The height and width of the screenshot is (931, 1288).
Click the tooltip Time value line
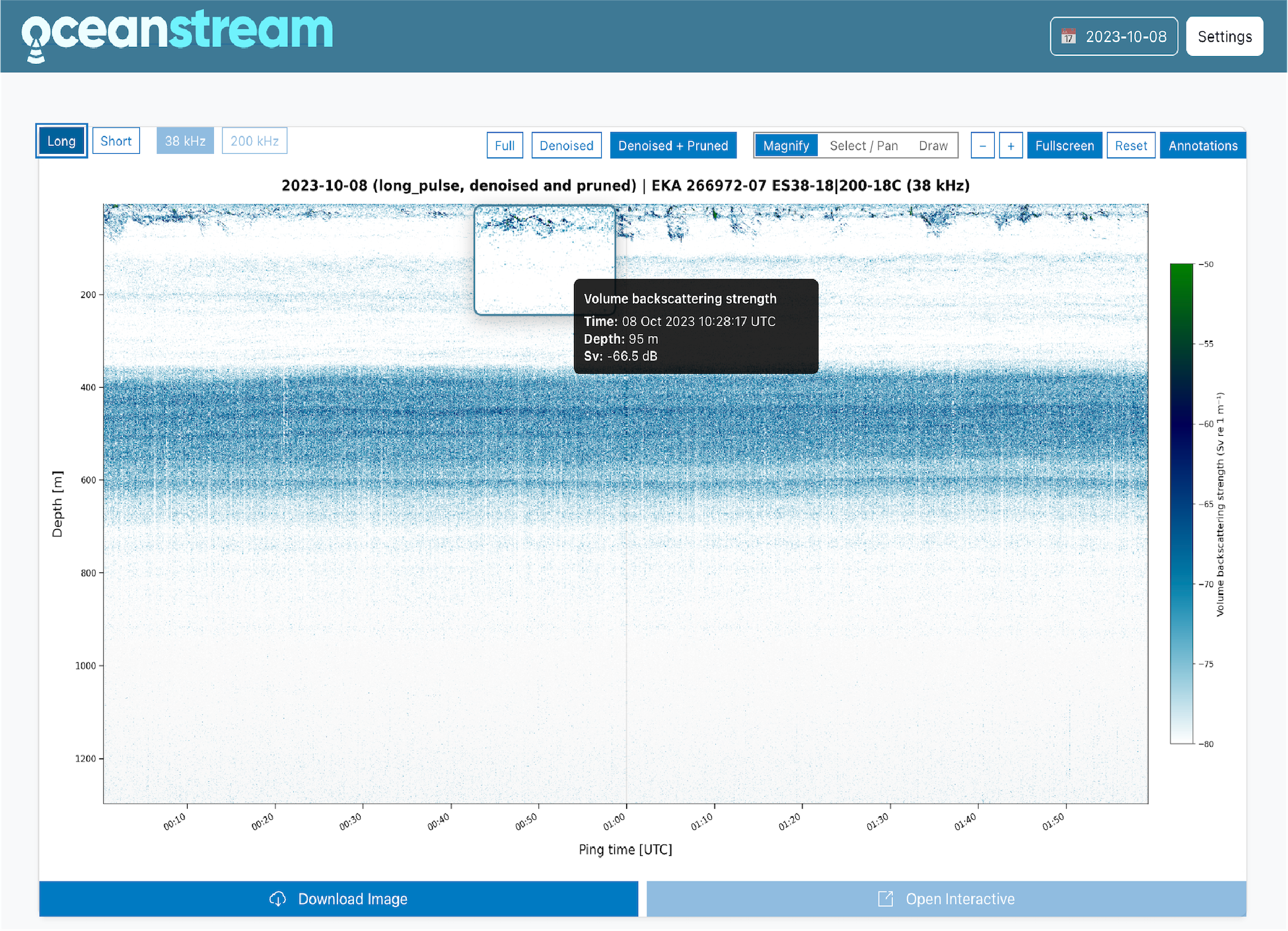pos(680,322)
